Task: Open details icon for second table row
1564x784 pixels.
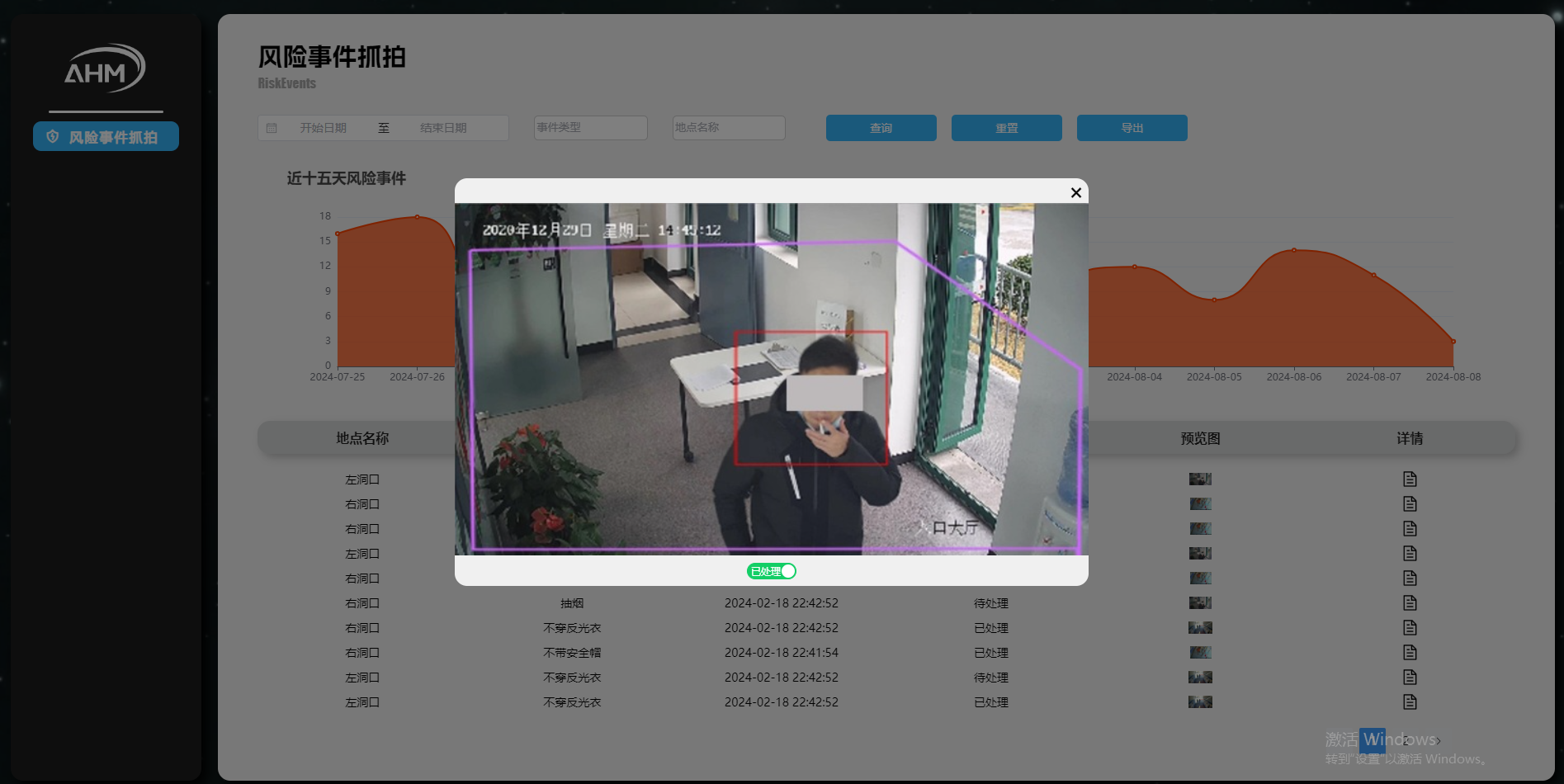Action: (x=1410, y=503)
